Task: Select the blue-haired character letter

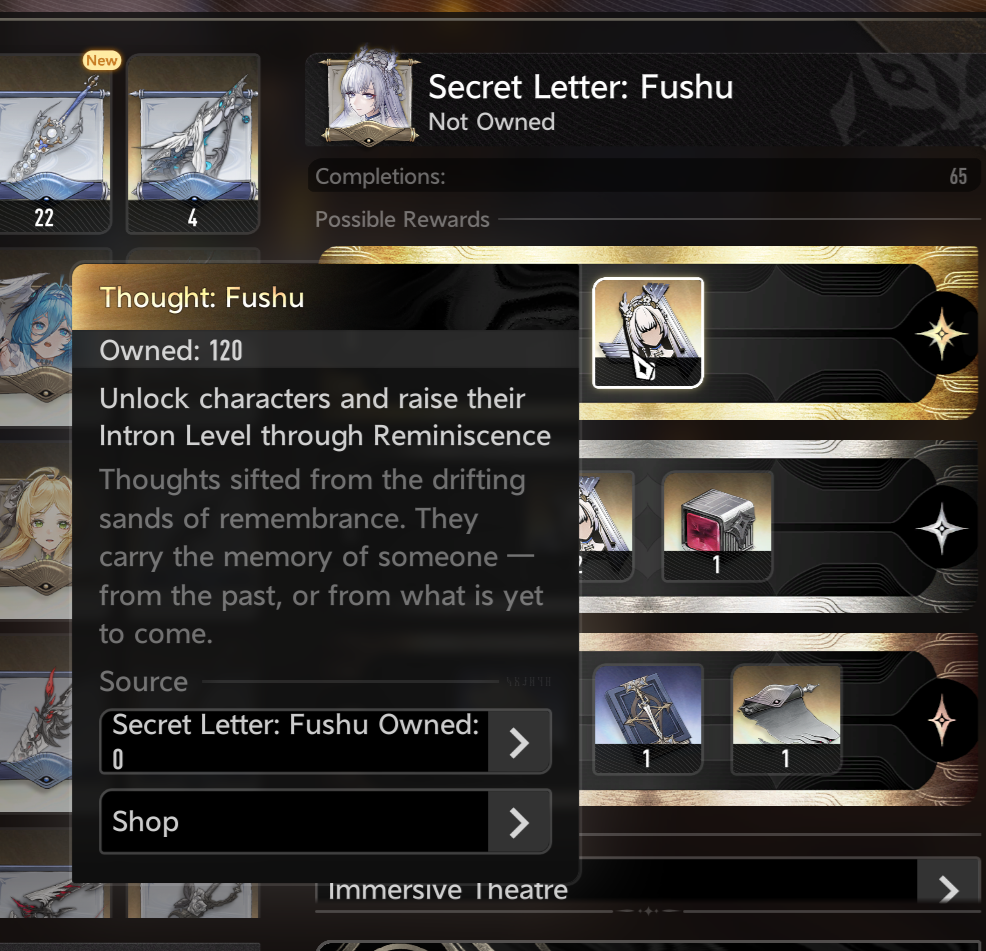Action: pyautogui.click(x=36, y=336)
